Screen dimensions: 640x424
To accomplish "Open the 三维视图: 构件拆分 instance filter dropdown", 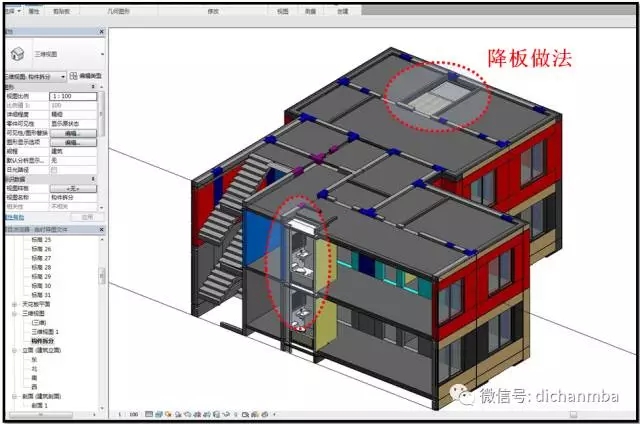I will [x=63, y=76].
